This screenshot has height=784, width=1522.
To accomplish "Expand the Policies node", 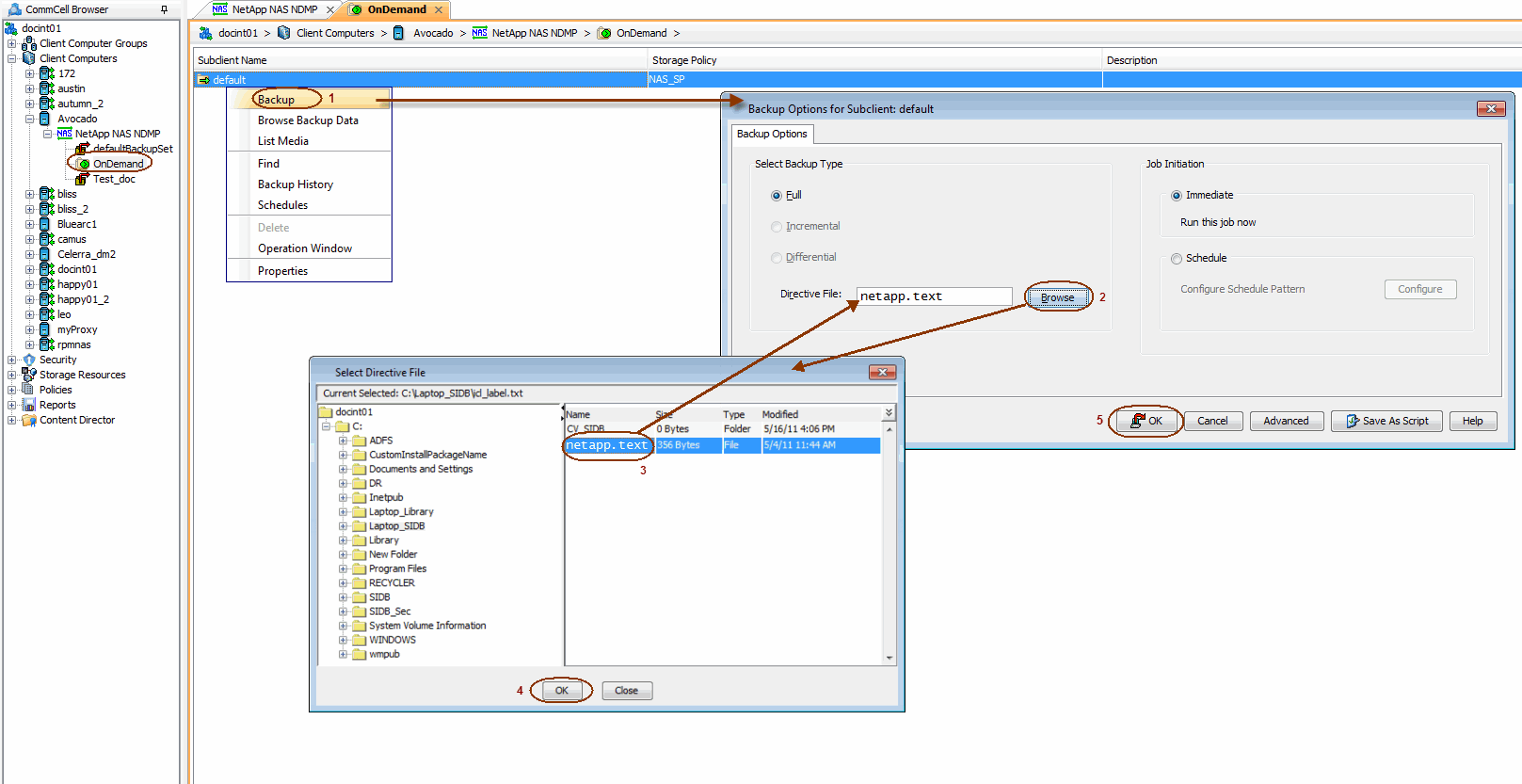I will coord(12,390).
